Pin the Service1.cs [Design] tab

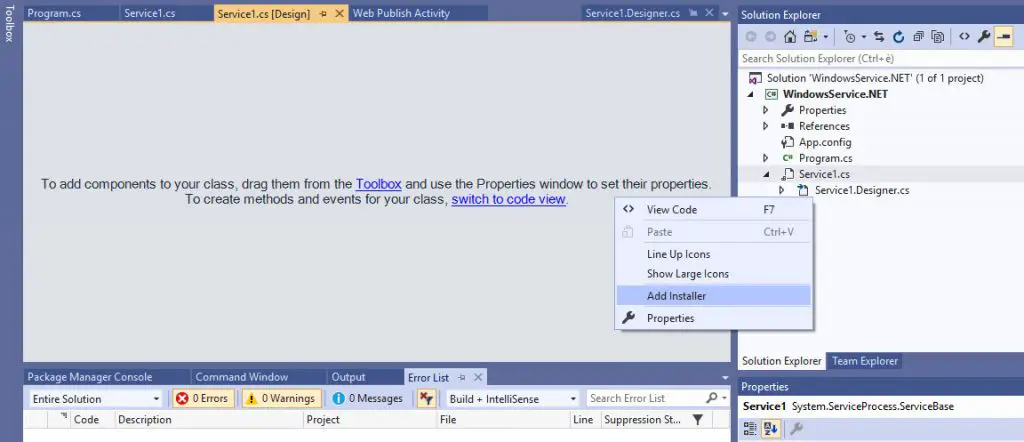point(323,13)
